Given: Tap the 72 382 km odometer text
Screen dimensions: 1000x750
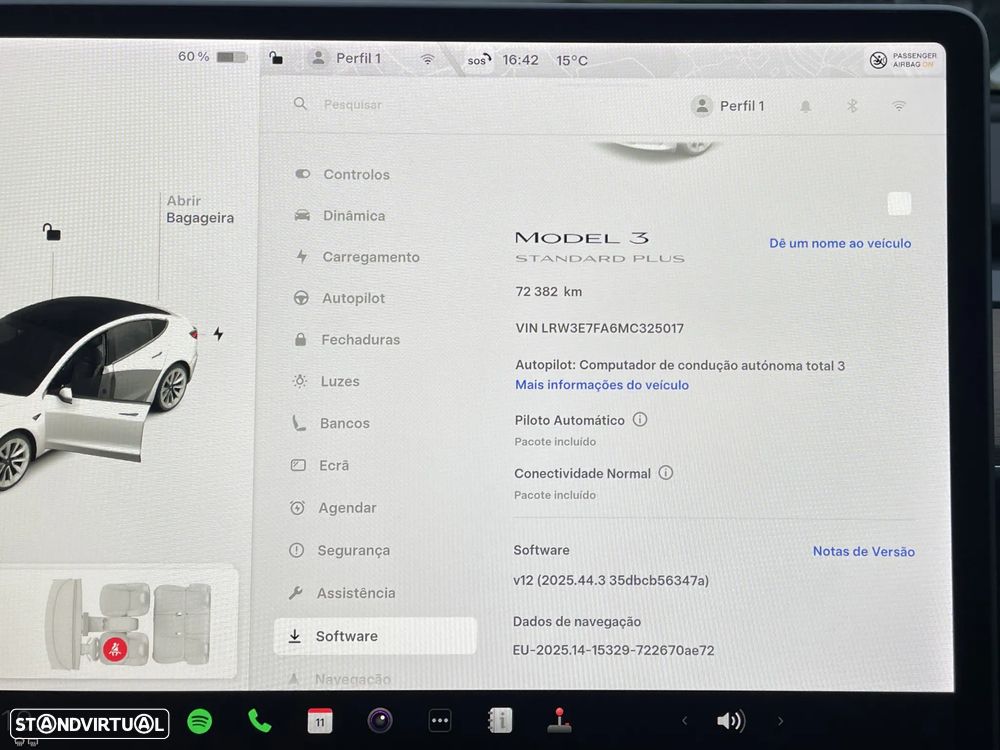Looking at the screenshot, I should point(548,291).
